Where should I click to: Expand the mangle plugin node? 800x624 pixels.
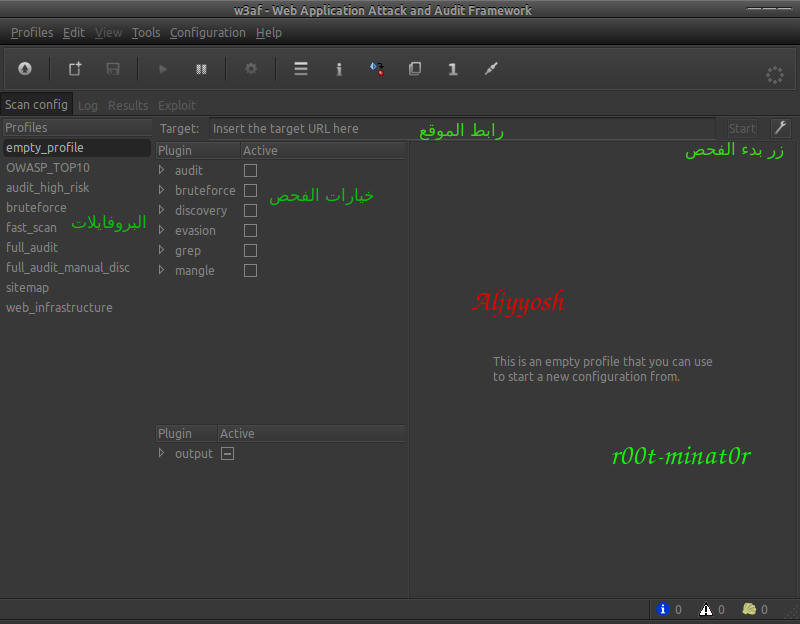coord(162,270)
